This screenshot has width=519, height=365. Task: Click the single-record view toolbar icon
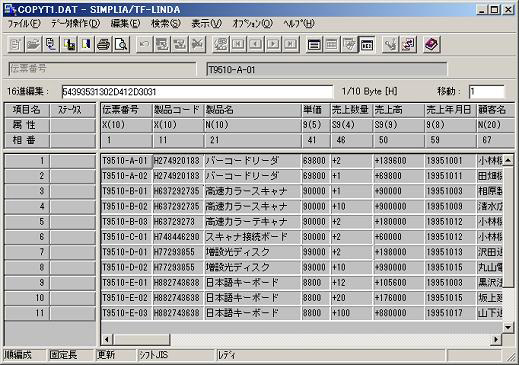[x=314, y=44]
